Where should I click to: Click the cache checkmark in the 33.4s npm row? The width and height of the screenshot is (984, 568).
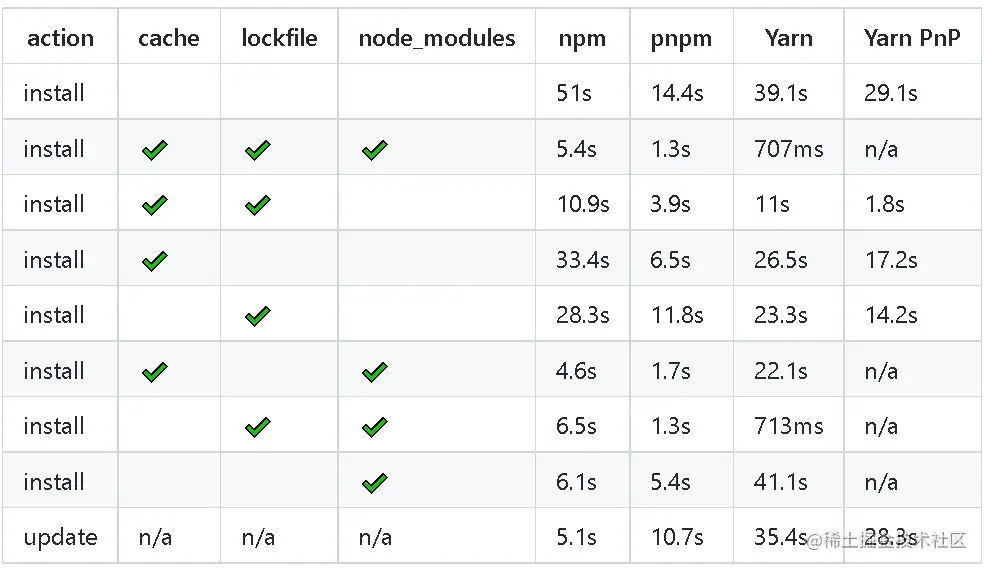click(154, 261)
